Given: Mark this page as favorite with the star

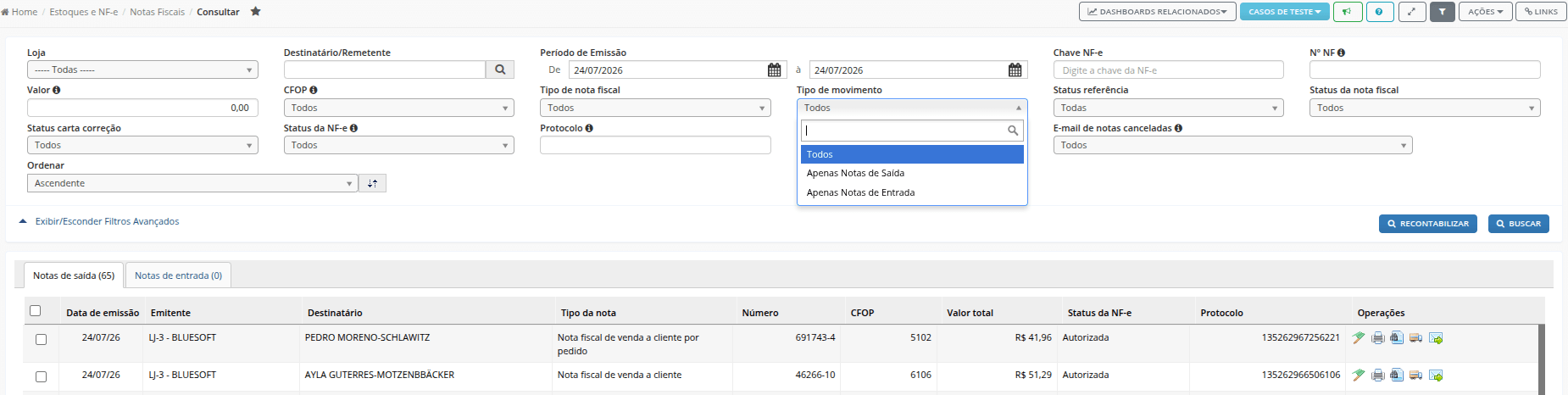Looking at the screenshot, I should click(255, 12).
